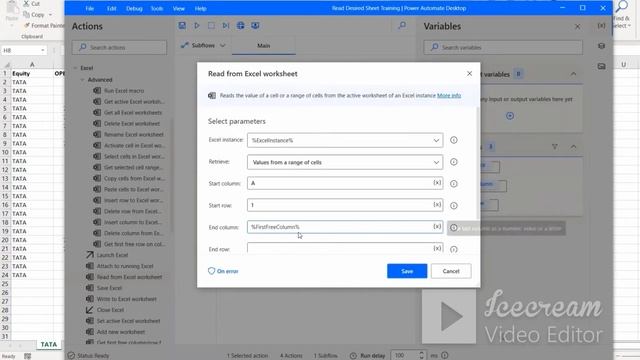
Task: Click the Cancel button in dialog
Action: pyautogui.click(x=451, y=271)
